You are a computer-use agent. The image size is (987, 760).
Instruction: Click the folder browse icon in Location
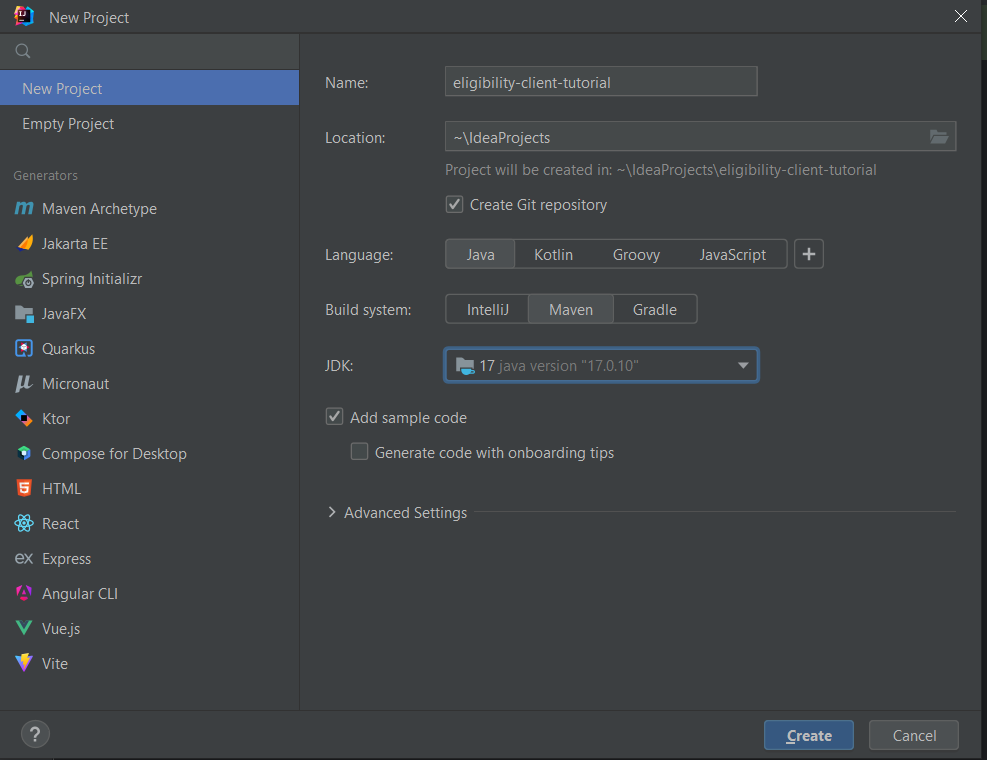(938, 137)
